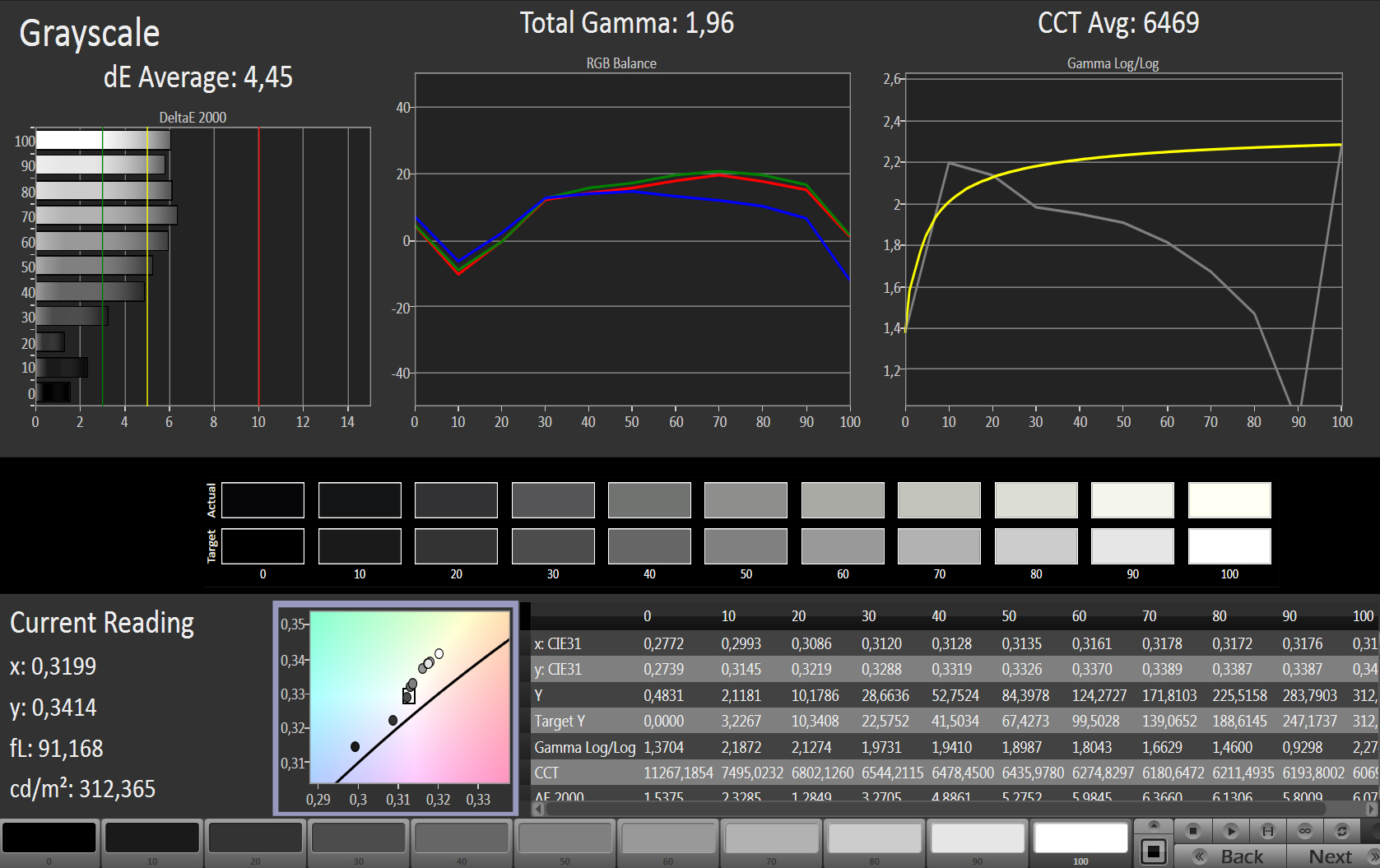Select the 0 level patch in bottom strip

(x=49, y=839)
